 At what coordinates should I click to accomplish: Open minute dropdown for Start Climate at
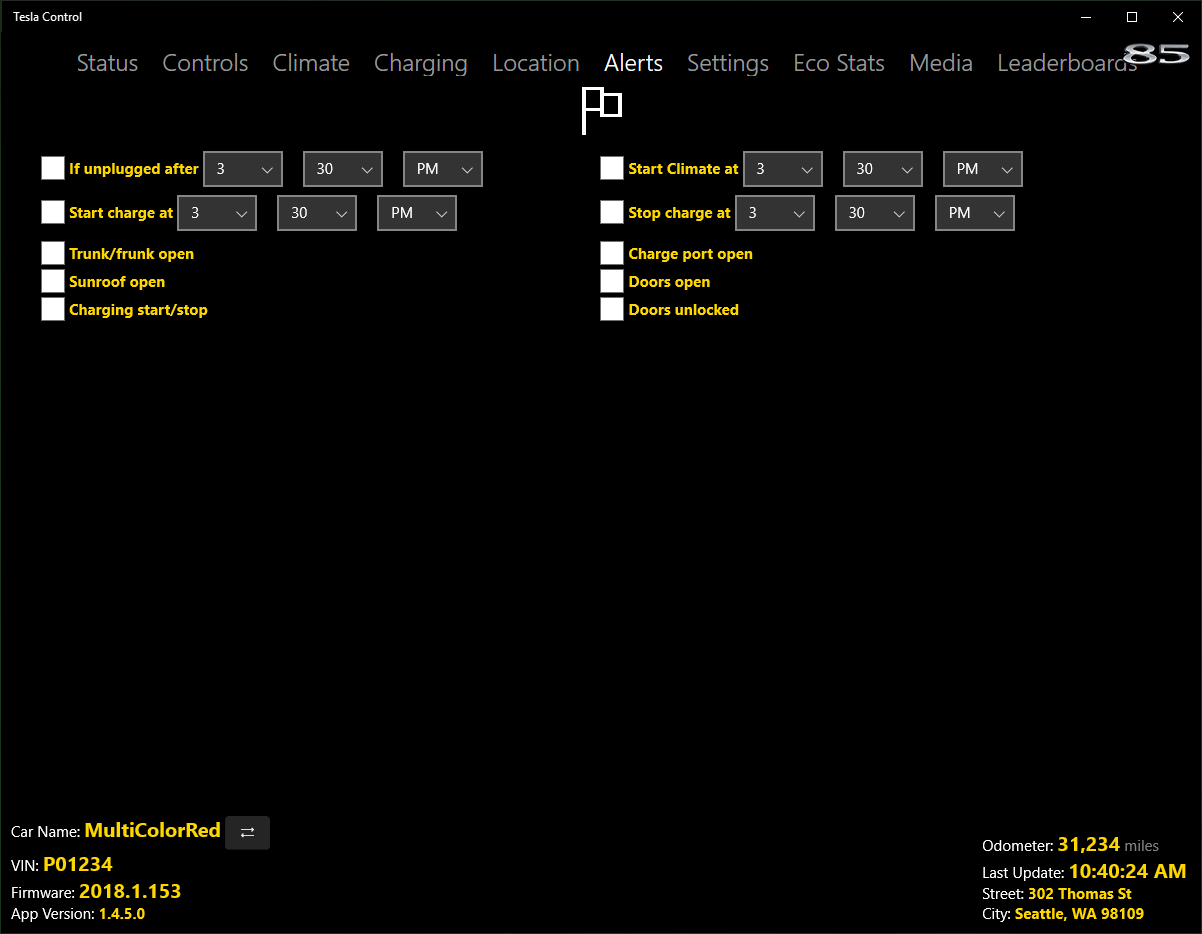tap(883, 169)
